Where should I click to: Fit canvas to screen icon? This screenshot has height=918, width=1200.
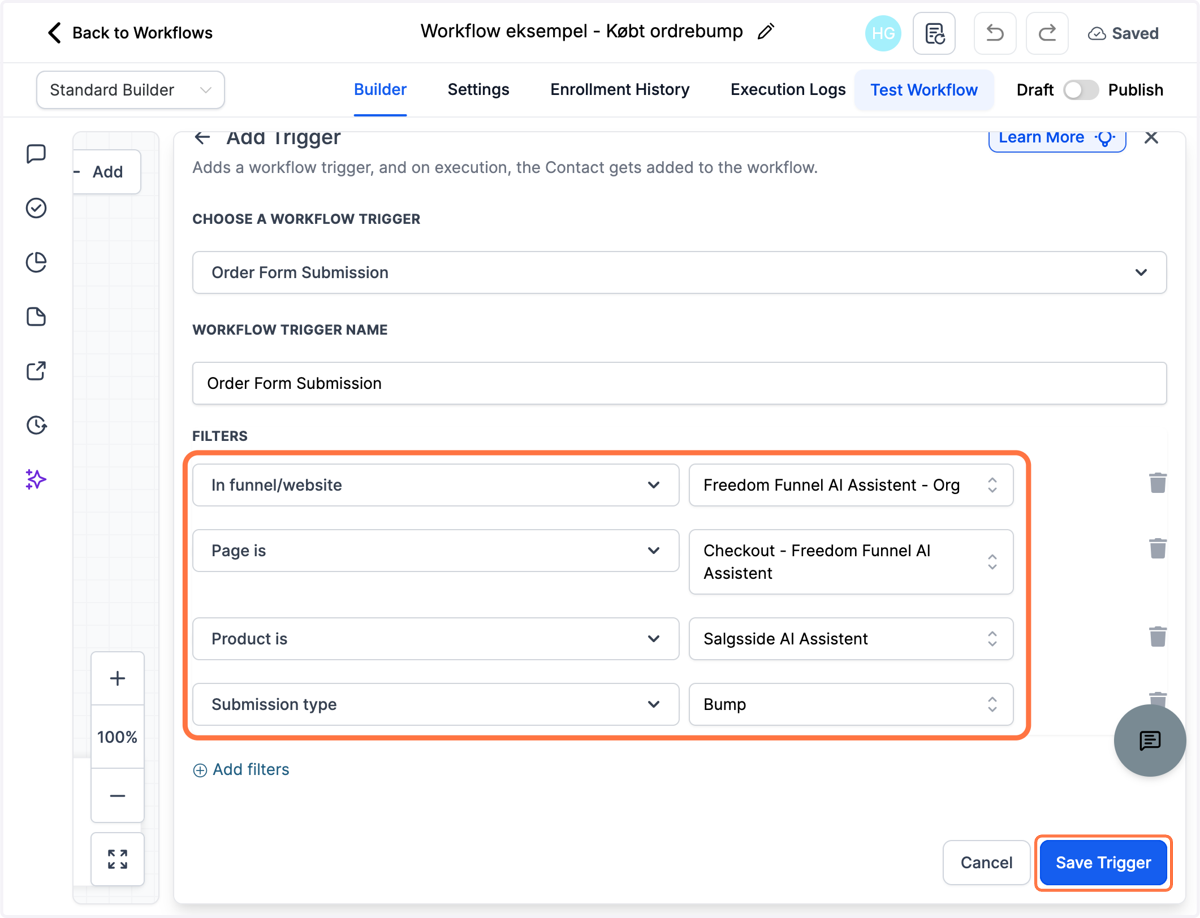coord(117,859)
